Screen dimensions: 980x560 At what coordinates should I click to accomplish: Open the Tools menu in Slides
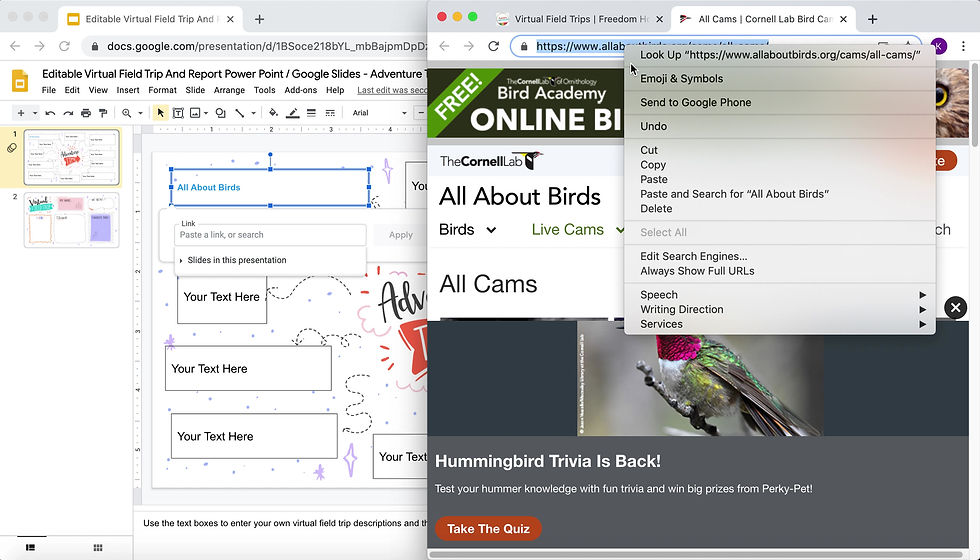click(264, 90)
